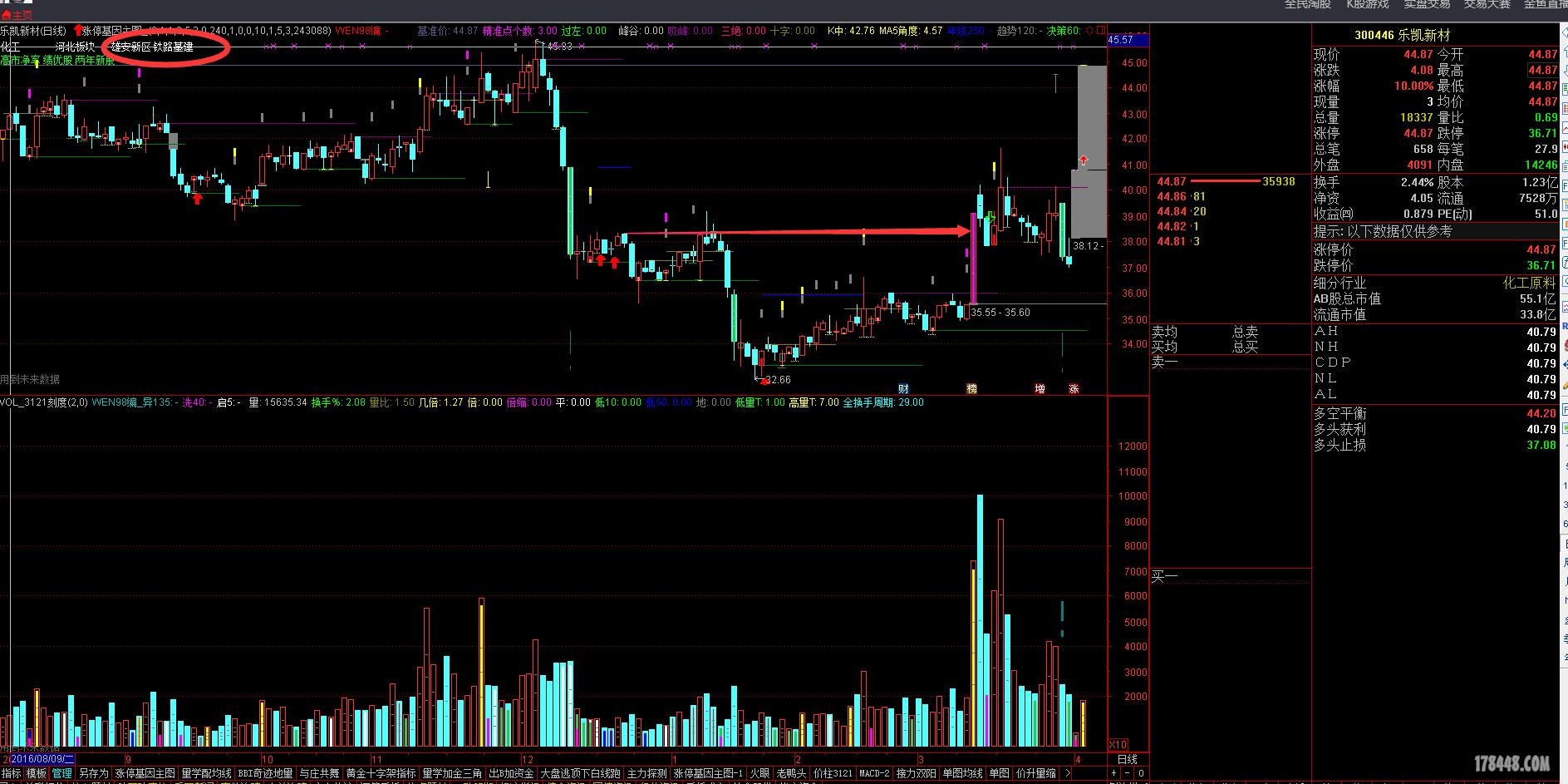1568x784 pixels.
Task: Click the zoom-in plus button below 日线
Action: pyautogui.click(x=1113, y=773)
